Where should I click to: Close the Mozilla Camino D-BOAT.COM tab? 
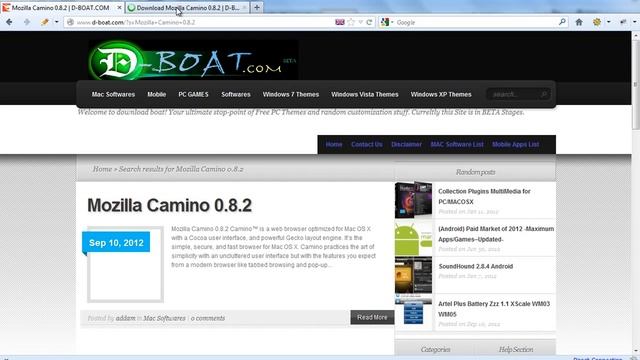(x=119, y=7)
